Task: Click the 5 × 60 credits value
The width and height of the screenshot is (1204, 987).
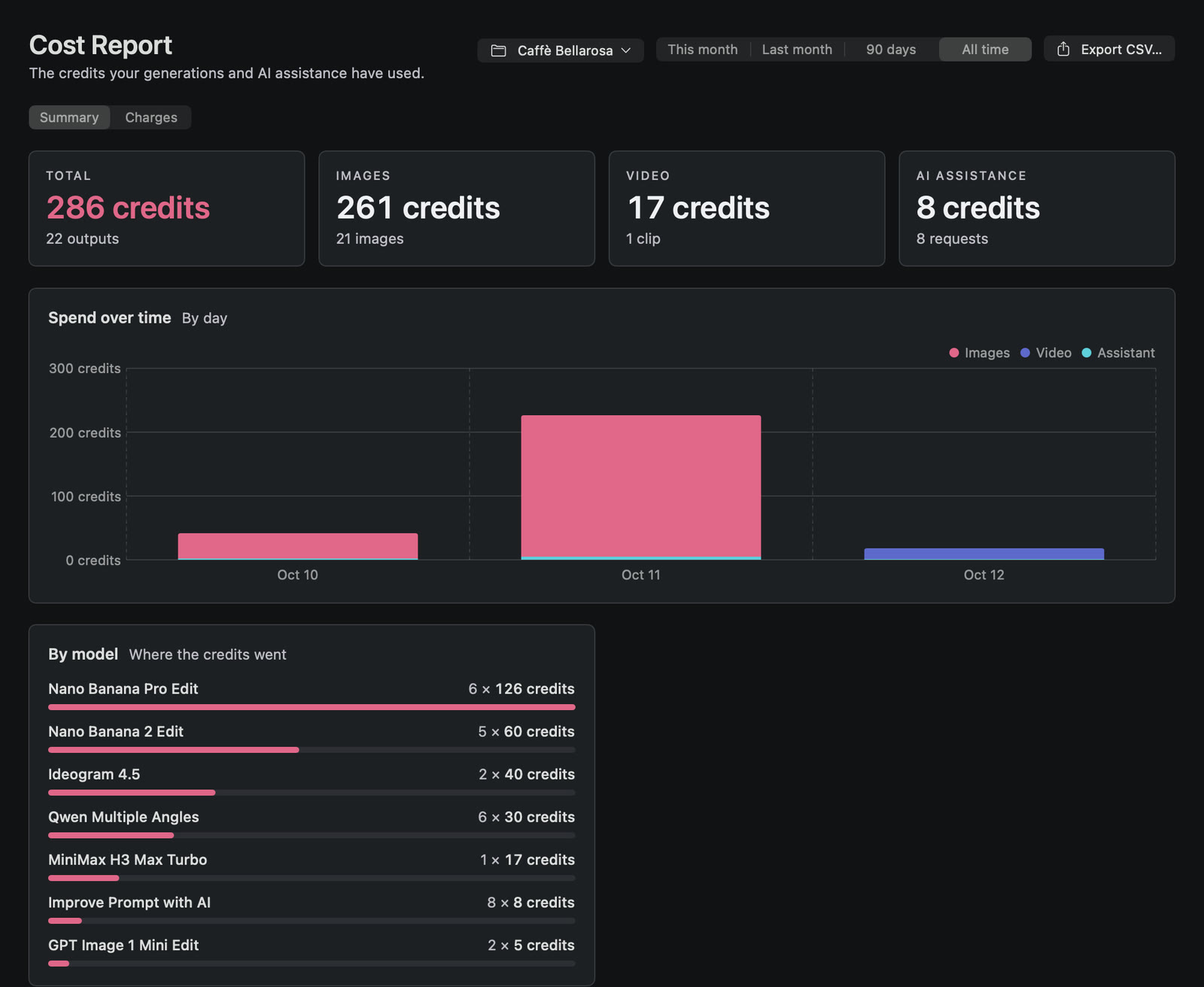Action: (526, 731)
